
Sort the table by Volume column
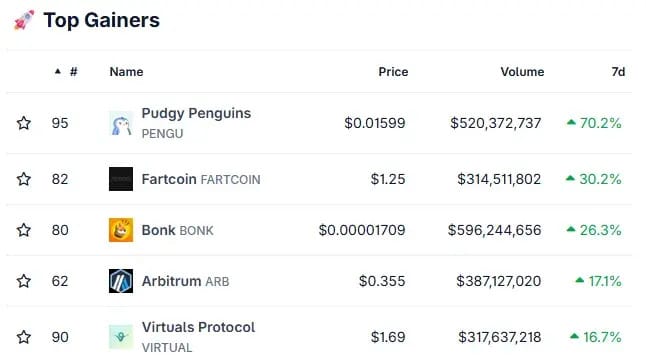pos(522,72)
